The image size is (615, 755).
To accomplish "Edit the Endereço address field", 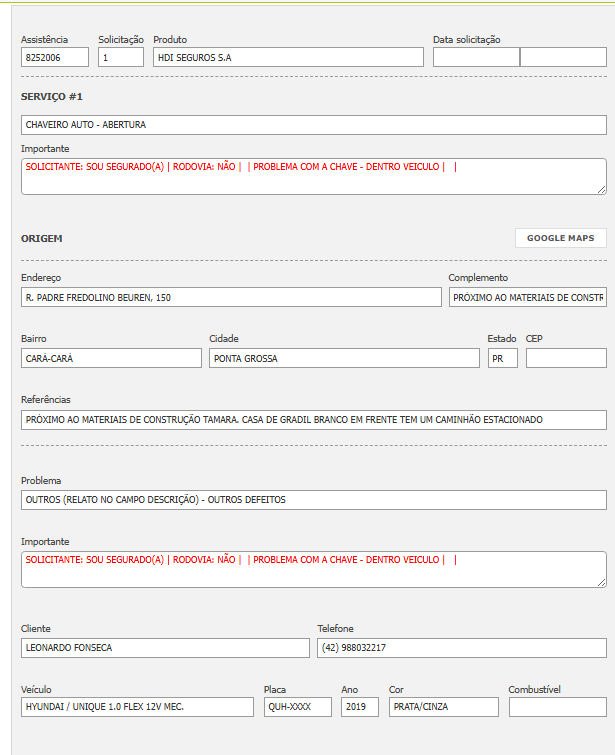I will [231, 297].
